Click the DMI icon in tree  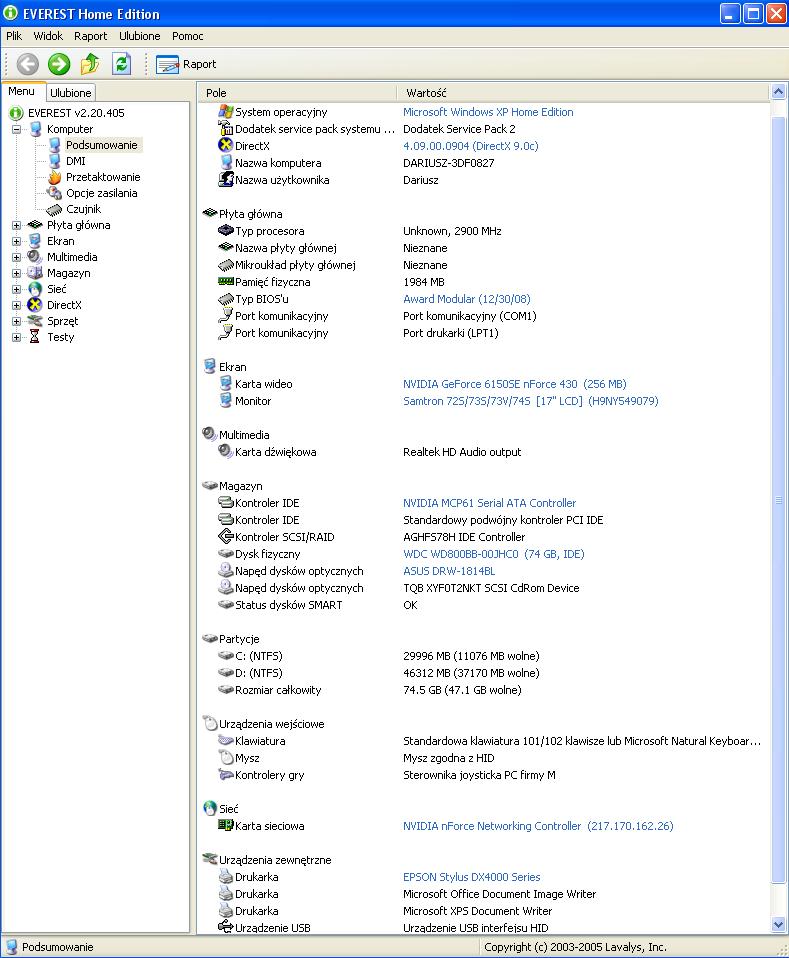point(54,161)
